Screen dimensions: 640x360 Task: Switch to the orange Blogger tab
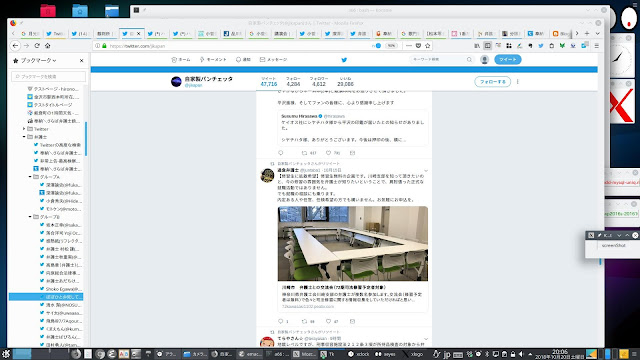(x=561, y=34)
